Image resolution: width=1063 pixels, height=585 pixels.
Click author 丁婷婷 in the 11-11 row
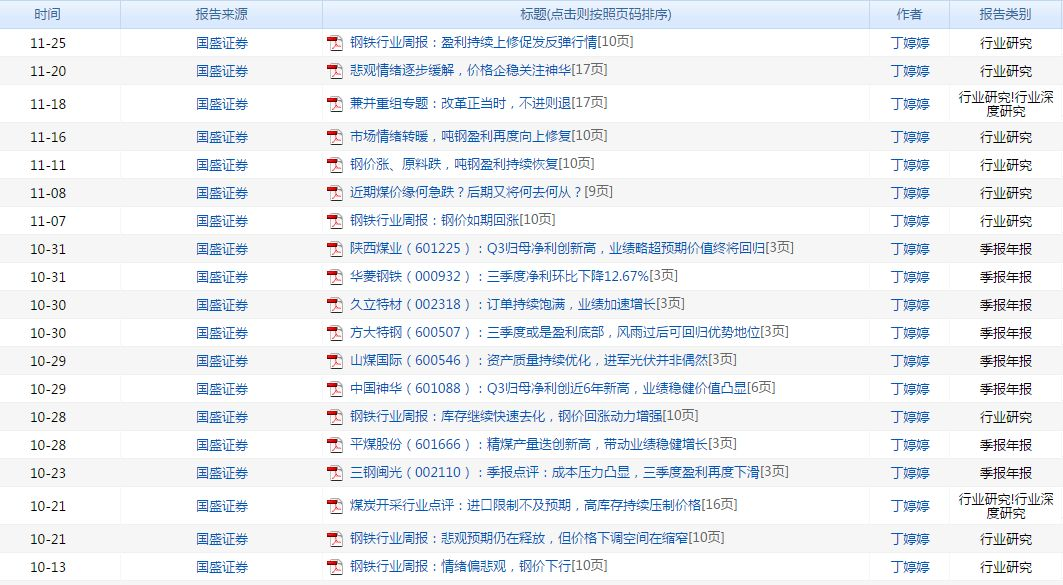[x=910, y=165]
